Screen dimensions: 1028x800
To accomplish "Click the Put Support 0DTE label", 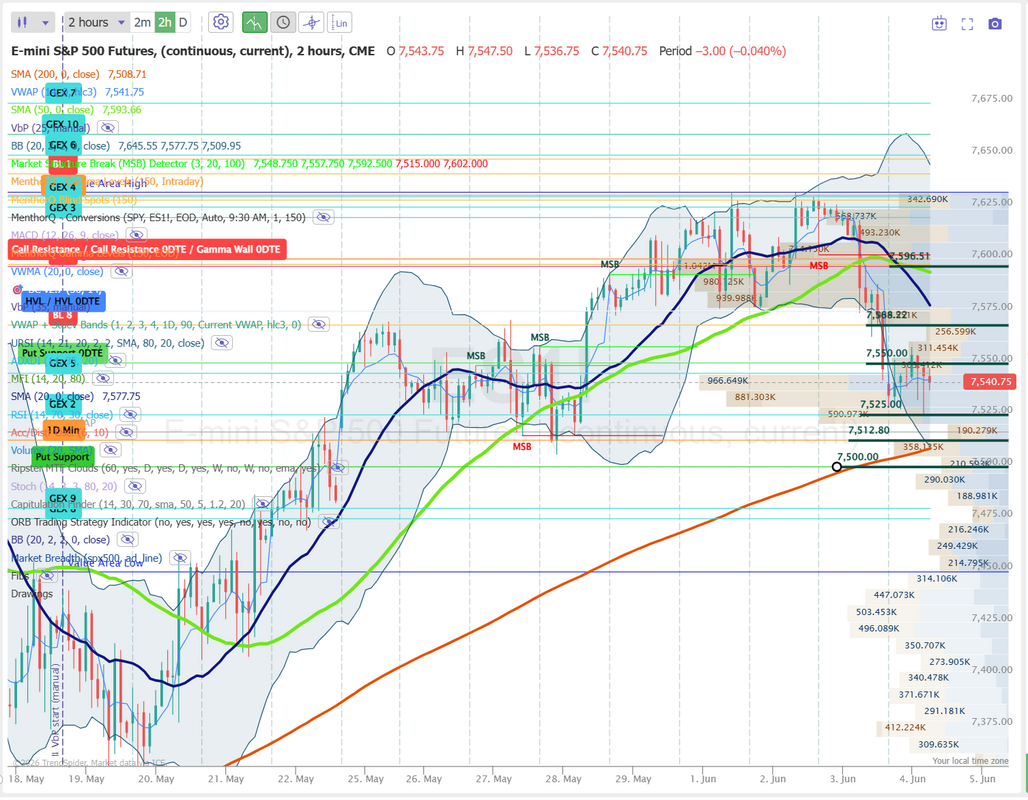I will click(62, 353).
